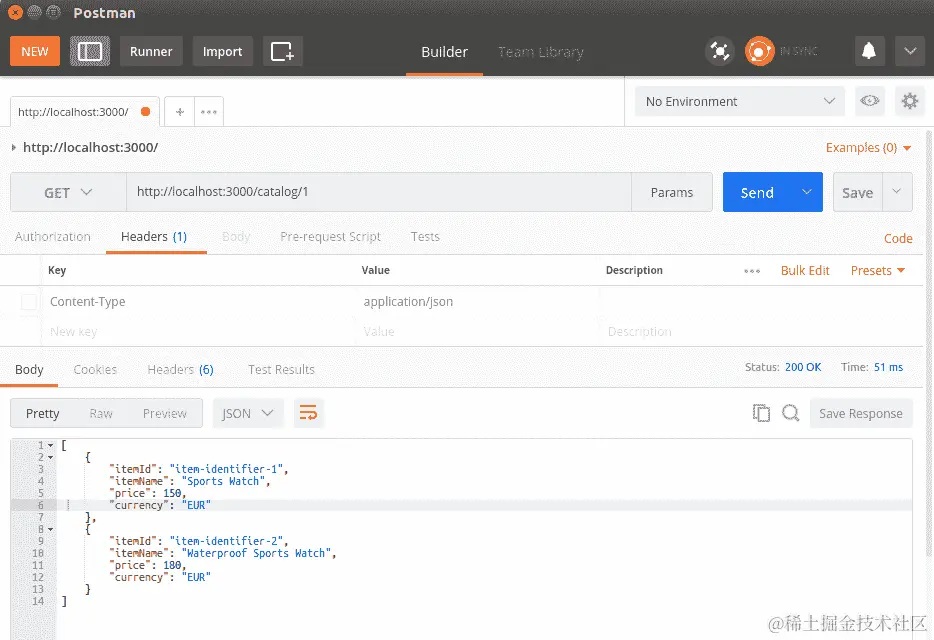Switch to the Builder tab
934x640 pixels.
(444, 52)
